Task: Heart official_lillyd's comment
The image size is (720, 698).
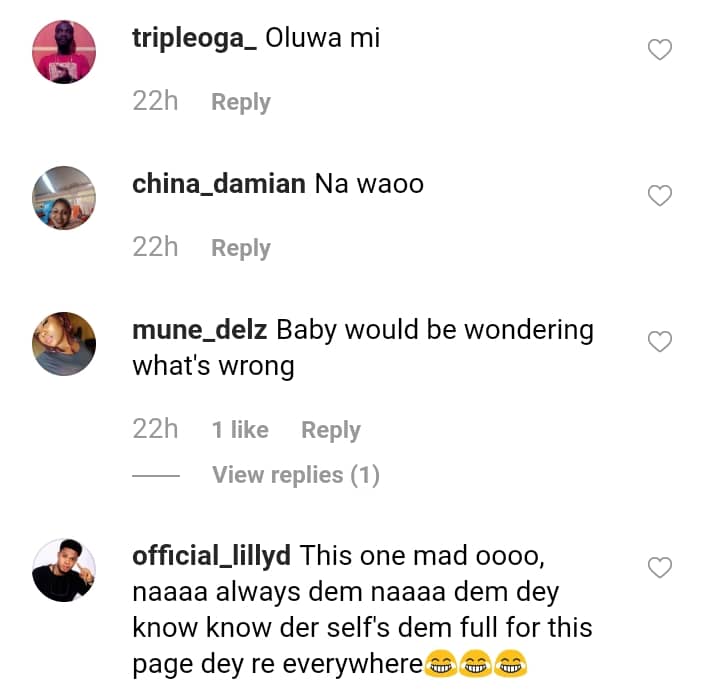Action: 660,568
